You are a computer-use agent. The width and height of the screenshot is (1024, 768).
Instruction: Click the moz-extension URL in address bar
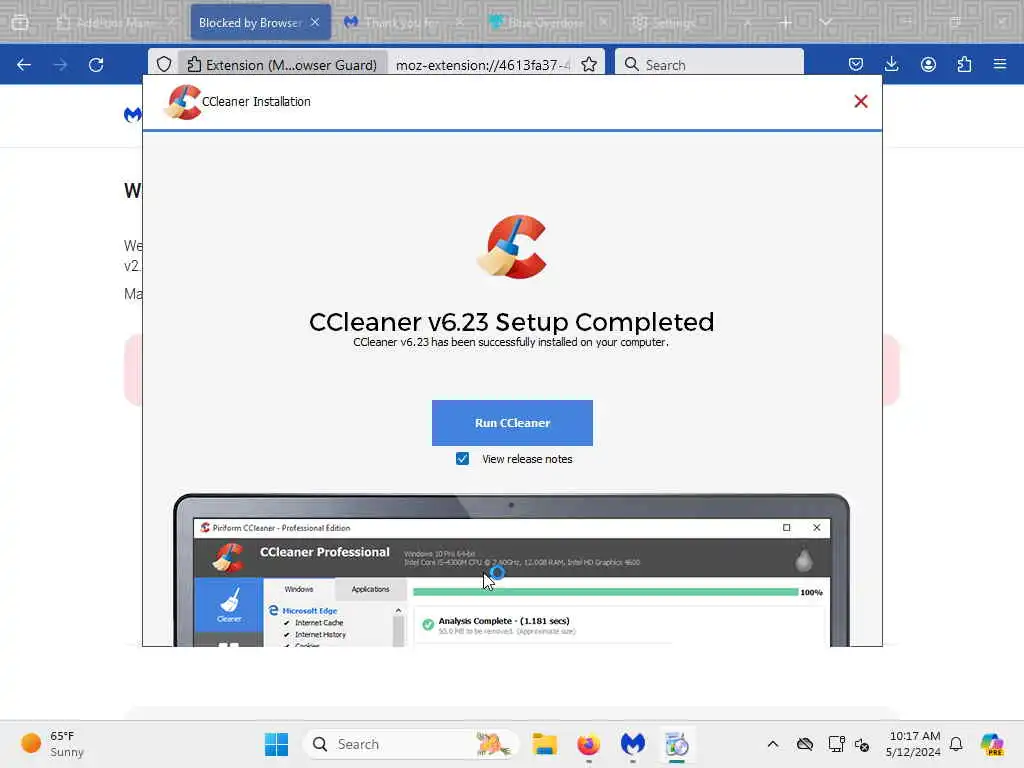point(483,65)
